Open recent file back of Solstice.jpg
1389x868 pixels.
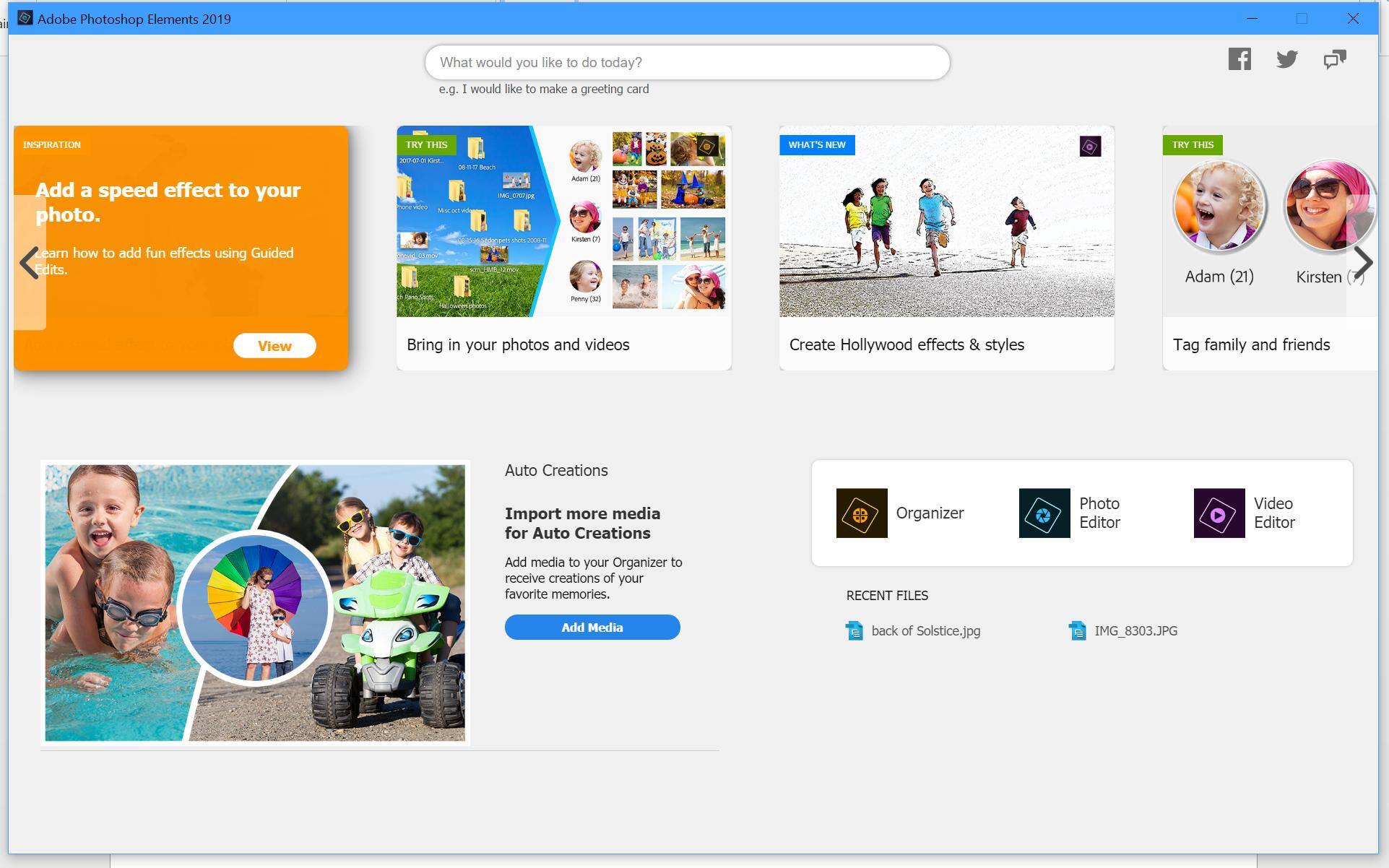click(x=925, y=631)
